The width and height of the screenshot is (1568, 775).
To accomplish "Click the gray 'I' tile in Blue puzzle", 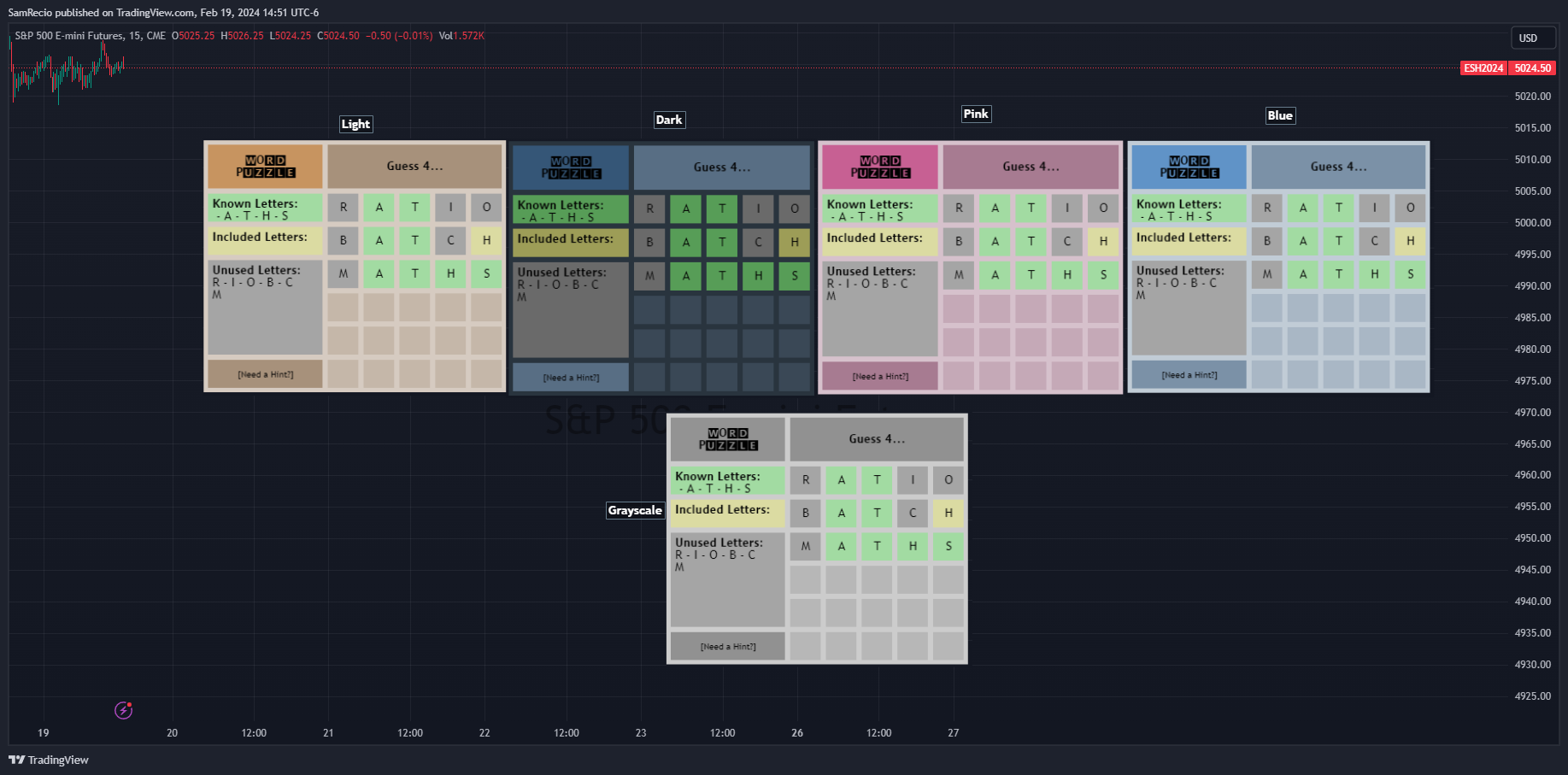I will pos(1374,208).
